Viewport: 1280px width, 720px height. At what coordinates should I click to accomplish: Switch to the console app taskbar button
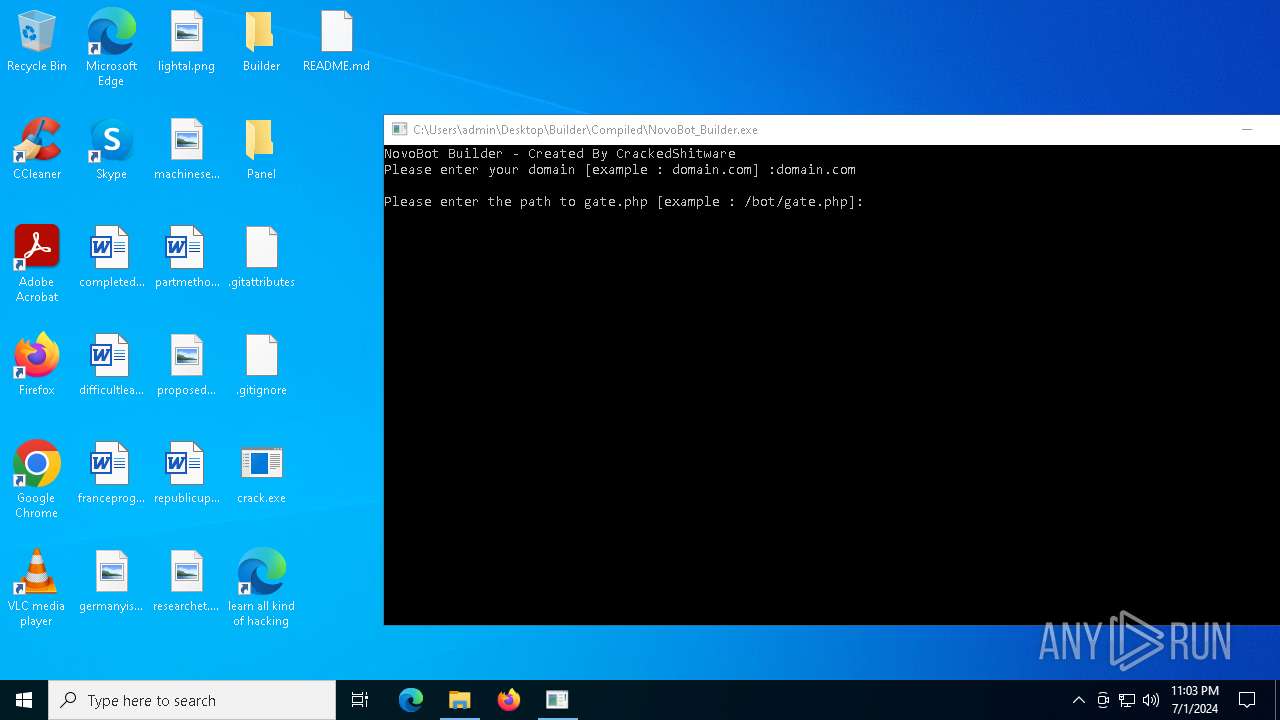557,700
